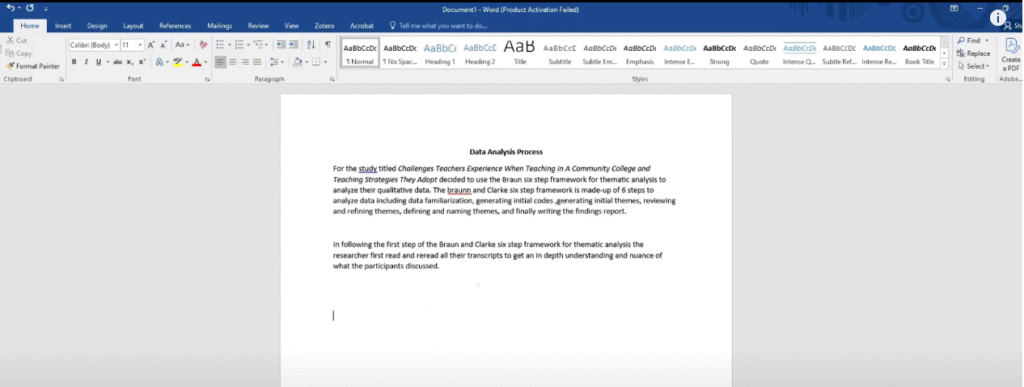
Task: Click the 'Data Analysis Process' heading
Action: (x=505, y=152)
